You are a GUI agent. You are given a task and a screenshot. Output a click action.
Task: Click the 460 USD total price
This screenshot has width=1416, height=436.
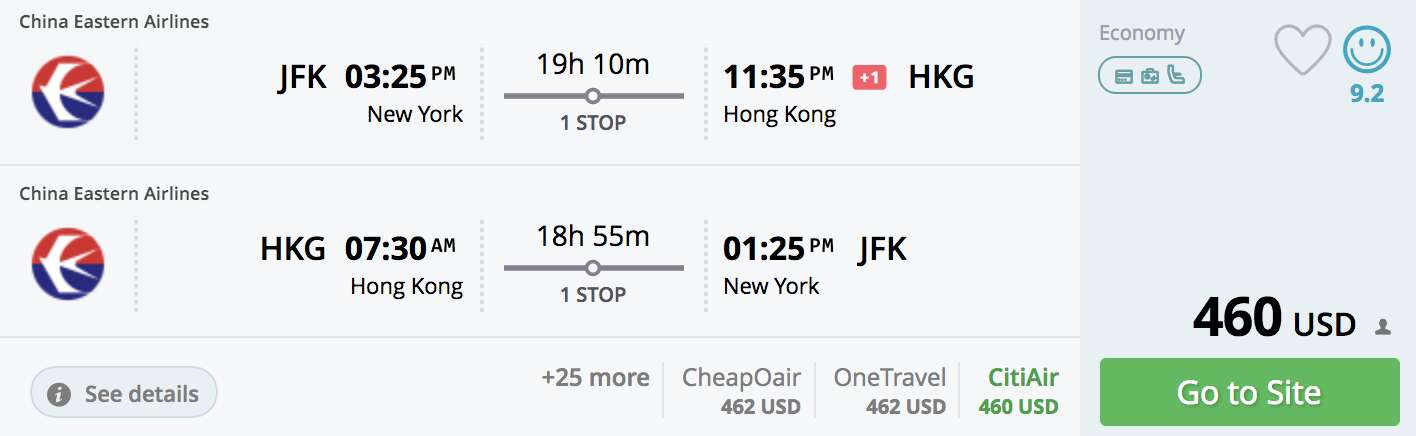point(1274,319)
